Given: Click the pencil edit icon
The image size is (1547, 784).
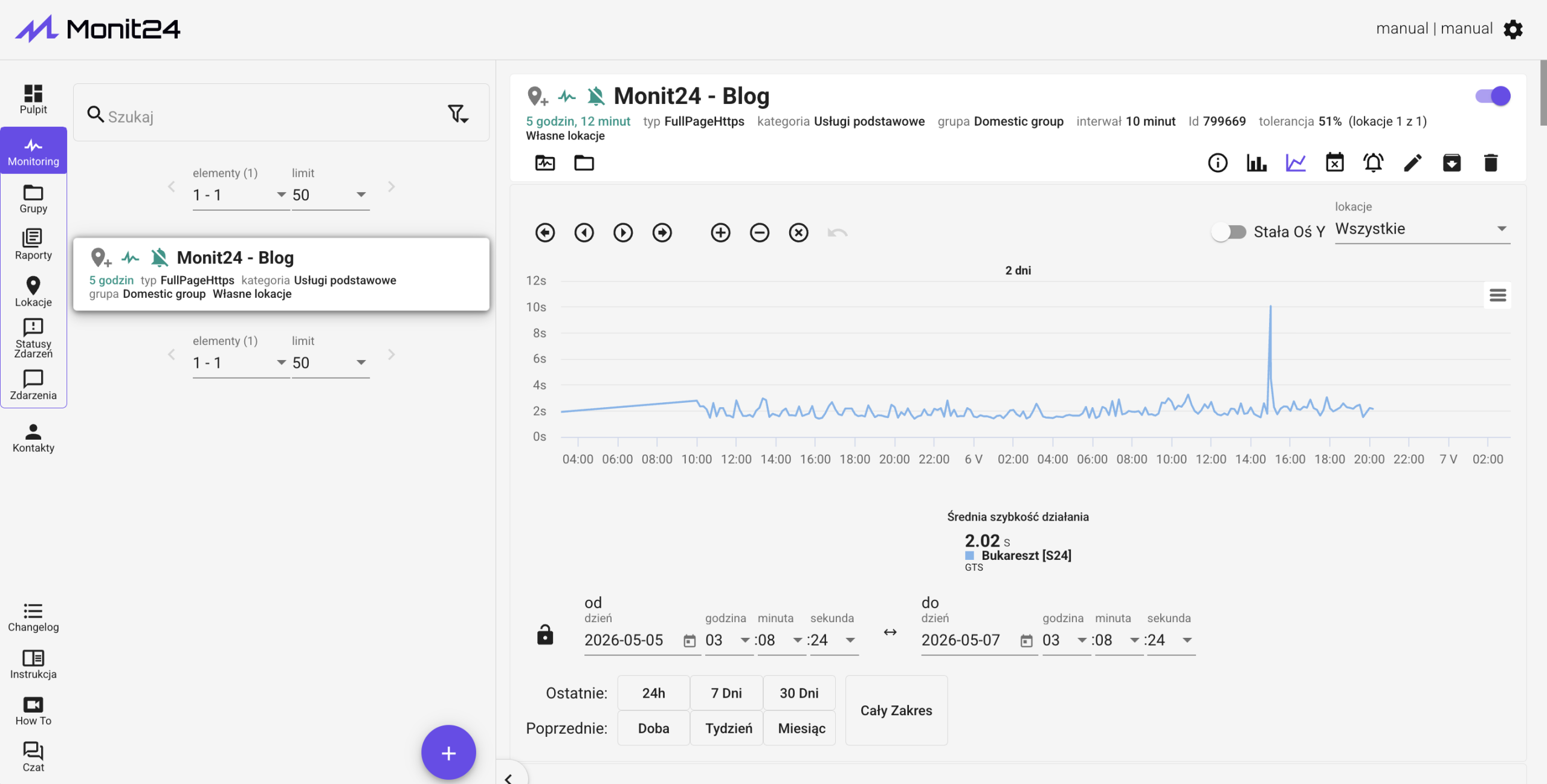Looking at the screenshot, I should tap(1413, 162).
